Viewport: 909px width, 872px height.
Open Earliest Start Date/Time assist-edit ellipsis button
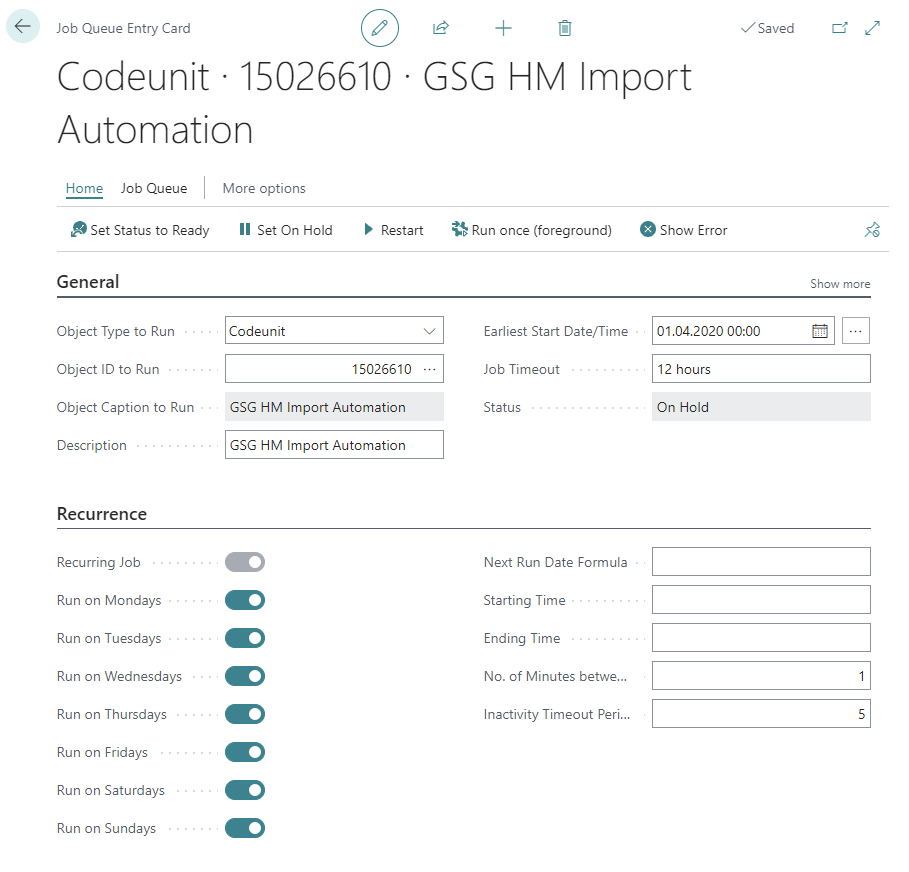pos(856,331)
